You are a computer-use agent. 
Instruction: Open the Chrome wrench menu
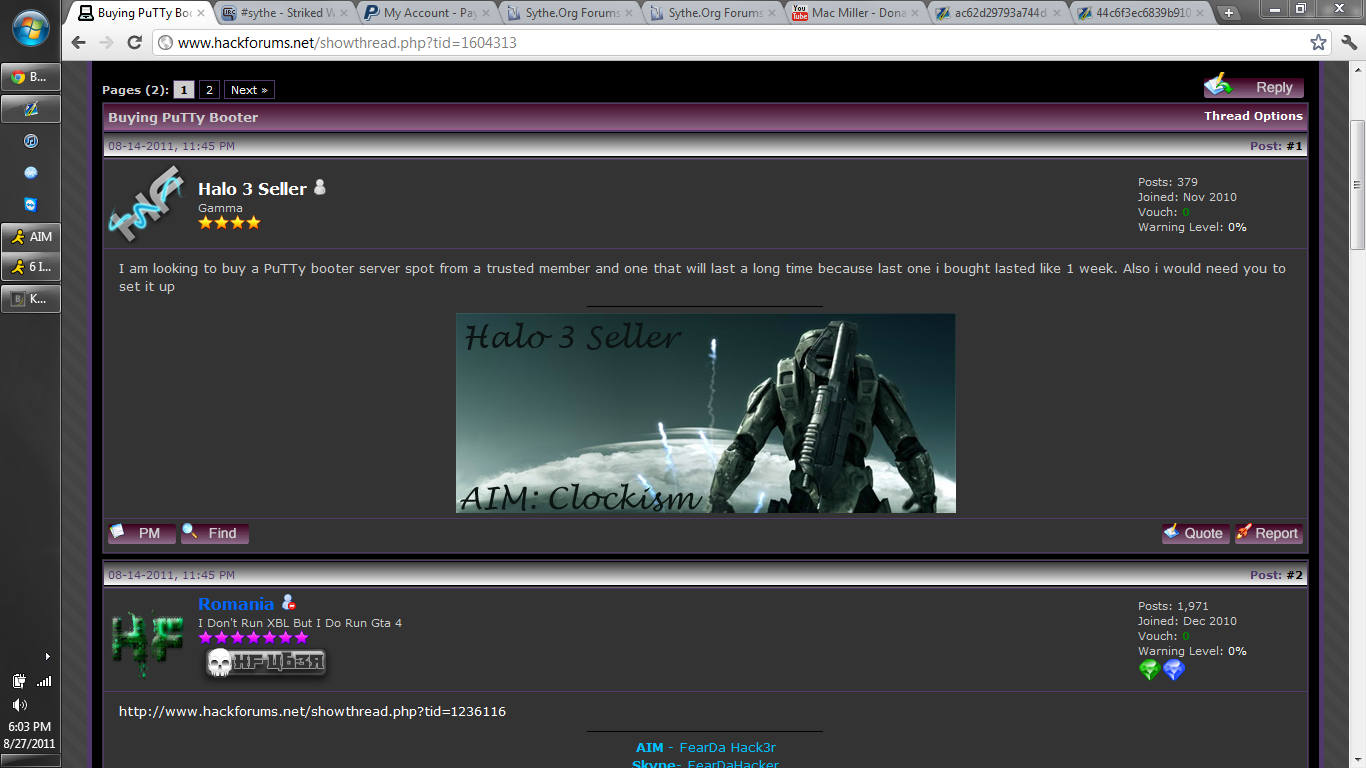pyautogui.click(x=1348, y=43)
